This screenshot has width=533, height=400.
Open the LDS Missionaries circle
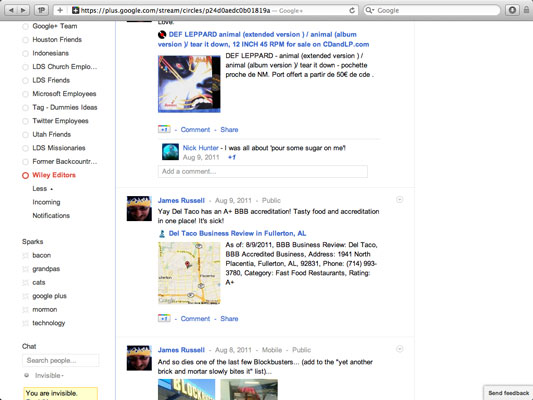[59, 148]
